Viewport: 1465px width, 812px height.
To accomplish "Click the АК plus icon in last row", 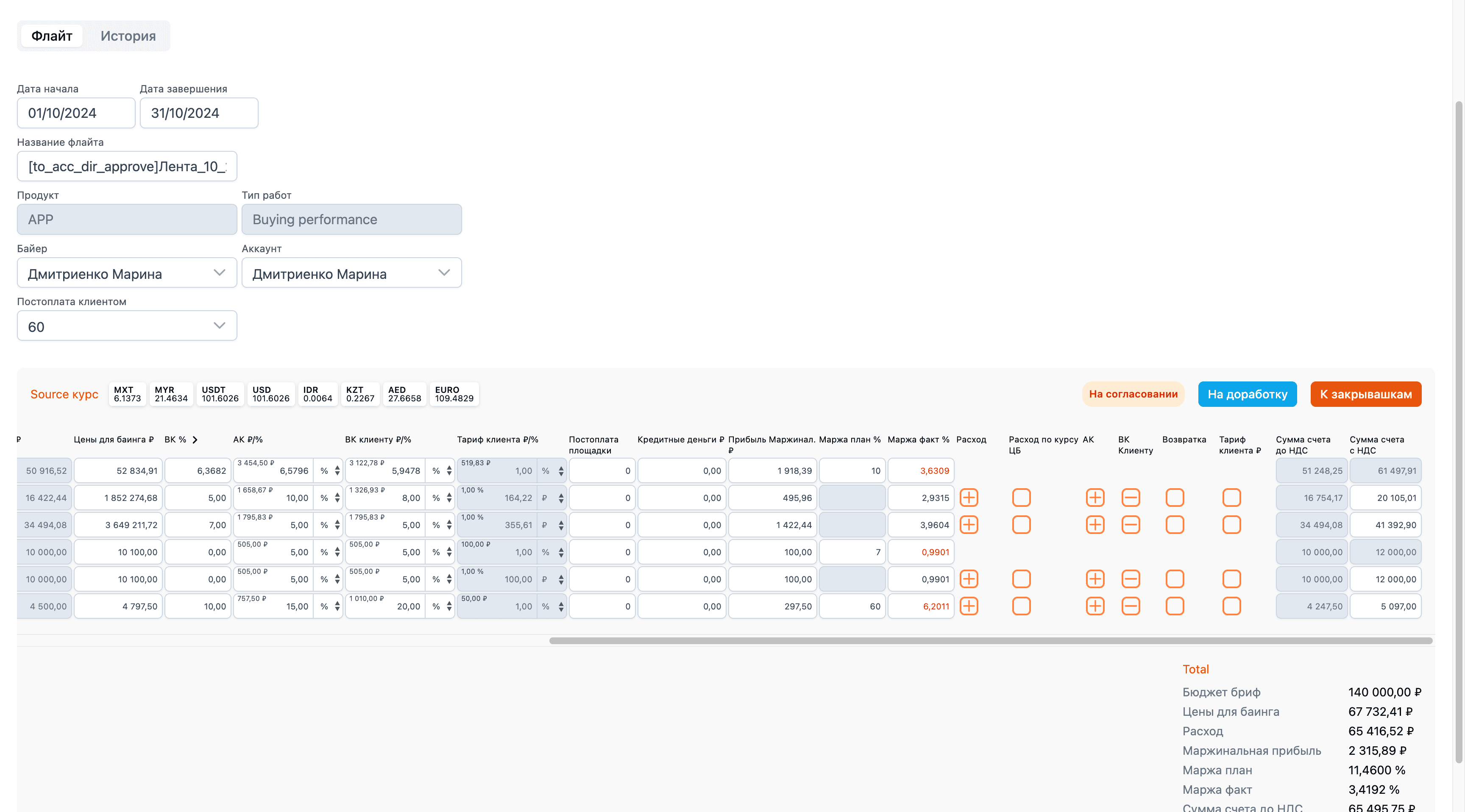I will click(x=1095, y=606).
